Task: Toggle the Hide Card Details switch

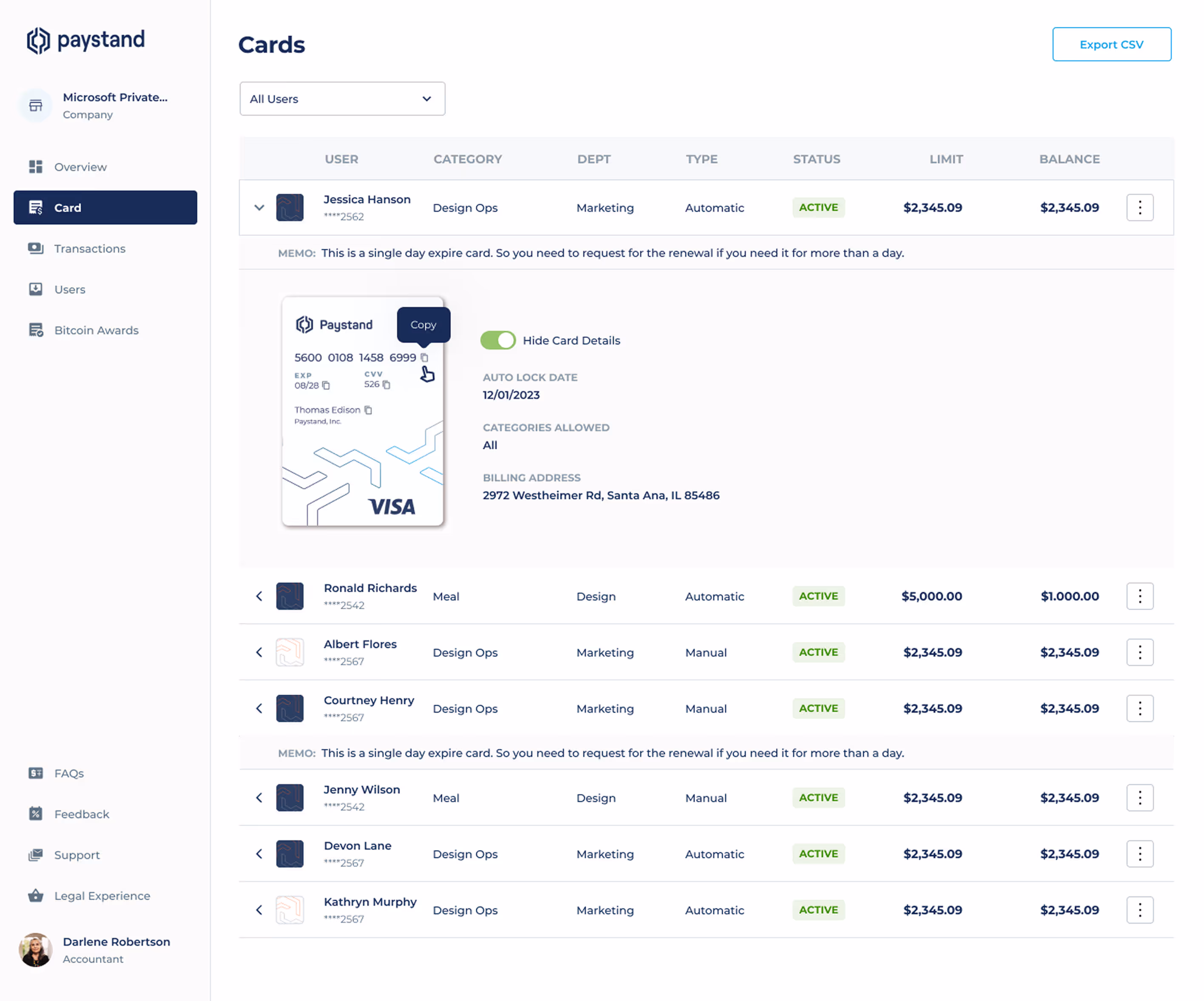Action: point(498,341)
